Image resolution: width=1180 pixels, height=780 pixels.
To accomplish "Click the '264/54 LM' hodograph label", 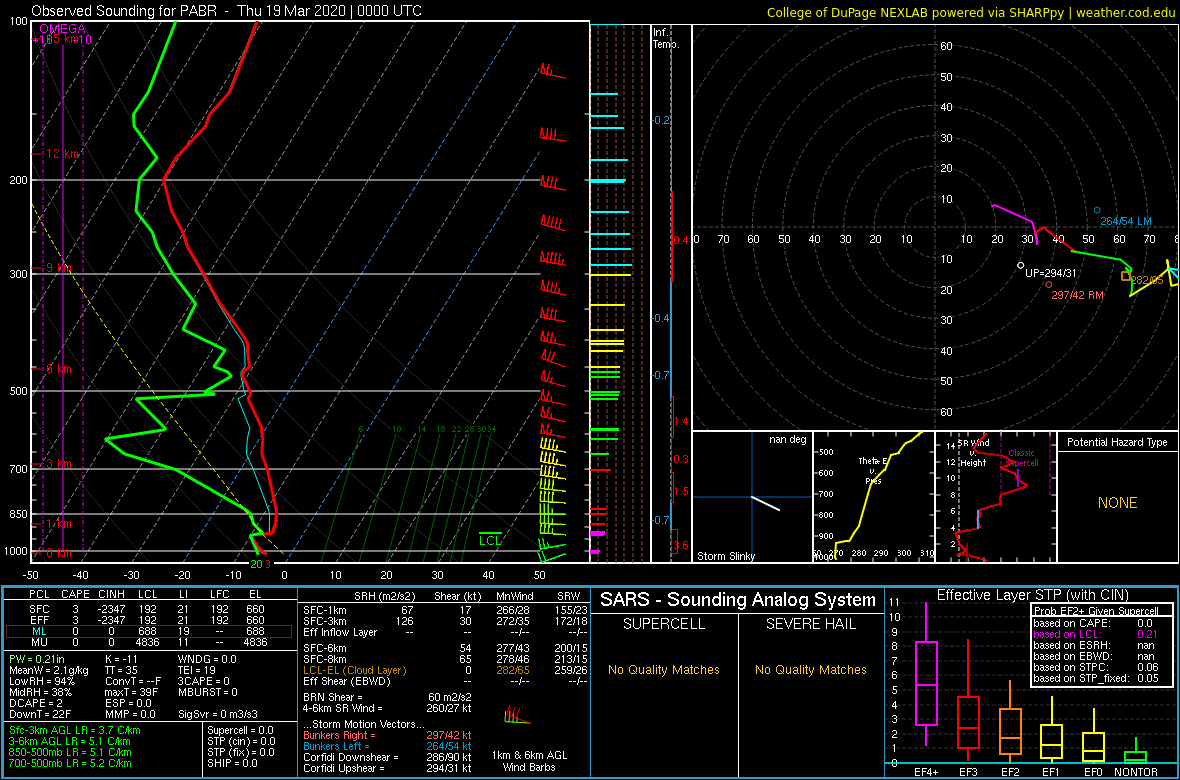I will click(x=1126, y=221).
